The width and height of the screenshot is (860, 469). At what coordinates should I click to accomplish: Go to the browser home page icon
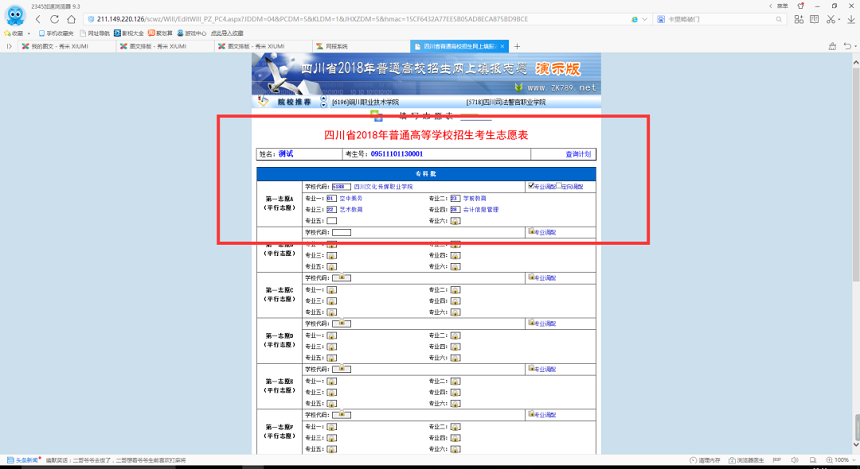(x=71, y=19)
